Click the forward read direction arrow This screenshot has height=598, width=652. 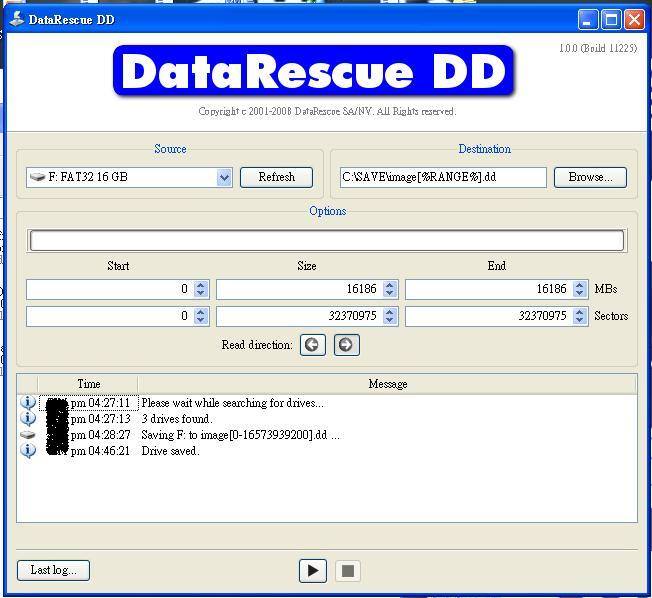click(347, 345)
